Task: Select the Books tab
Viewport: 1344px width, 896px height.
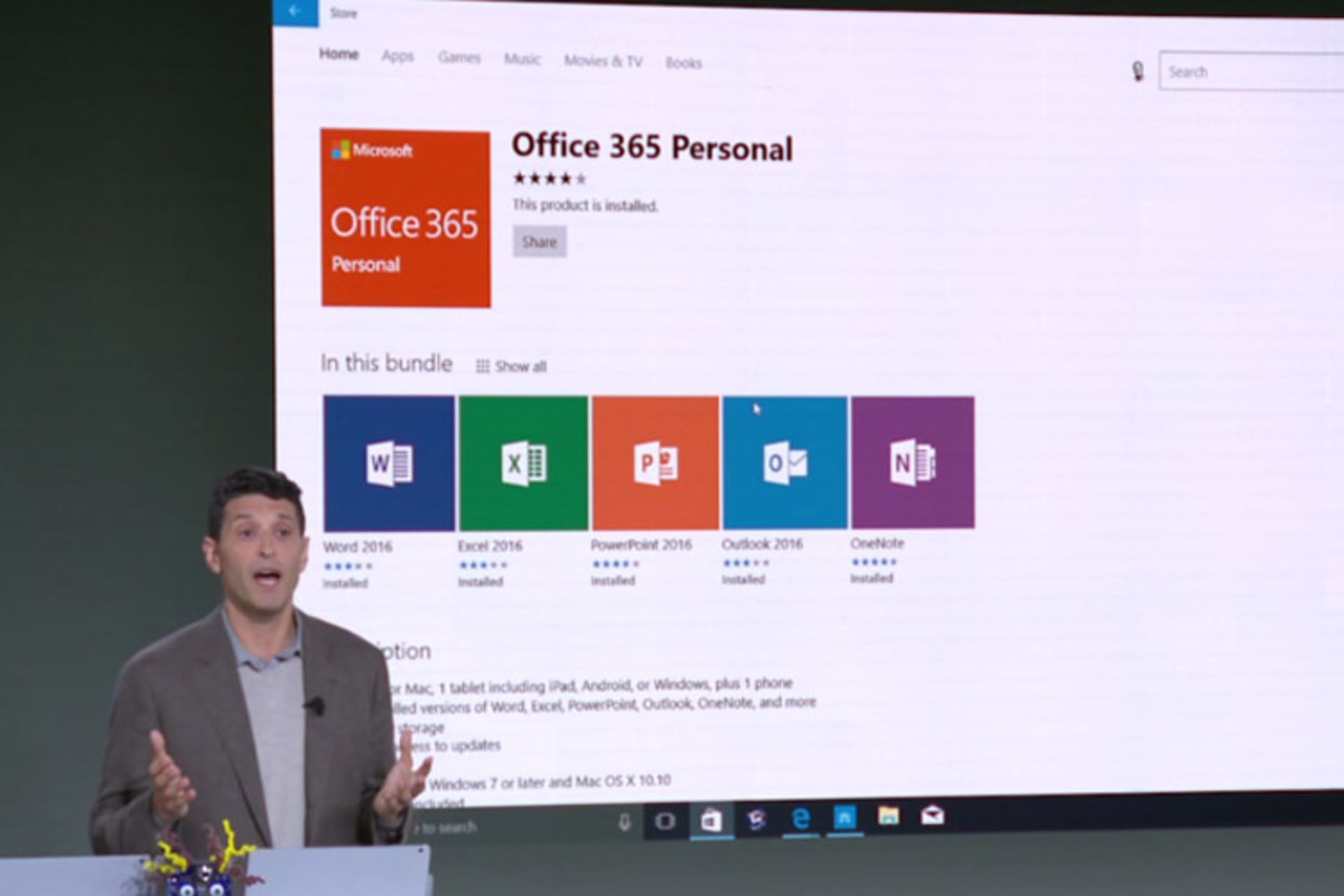Action: tap(683, 63)
